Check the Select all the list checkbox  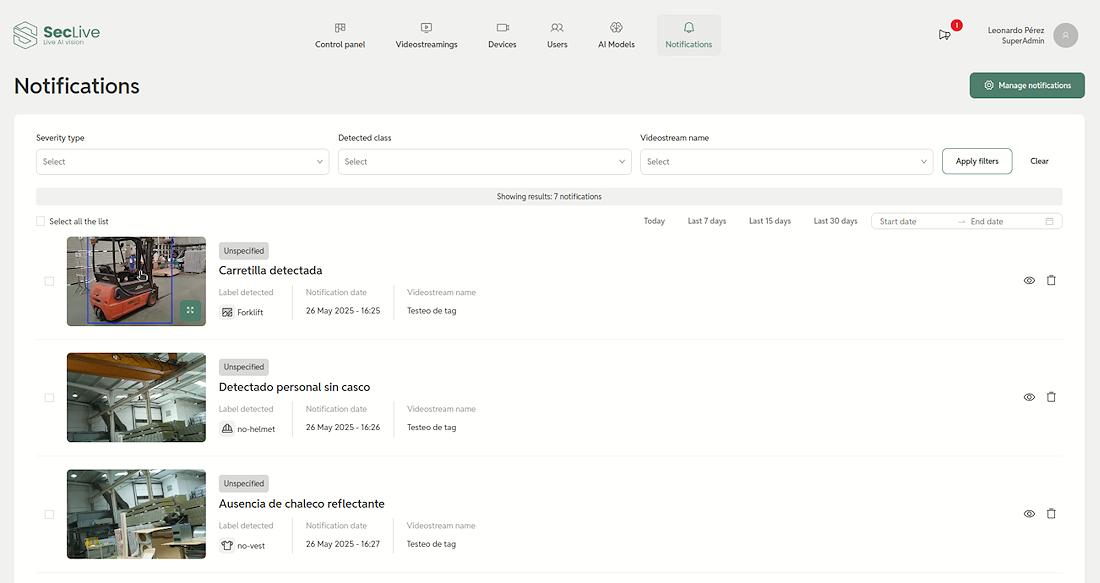[x=41, y=221]
